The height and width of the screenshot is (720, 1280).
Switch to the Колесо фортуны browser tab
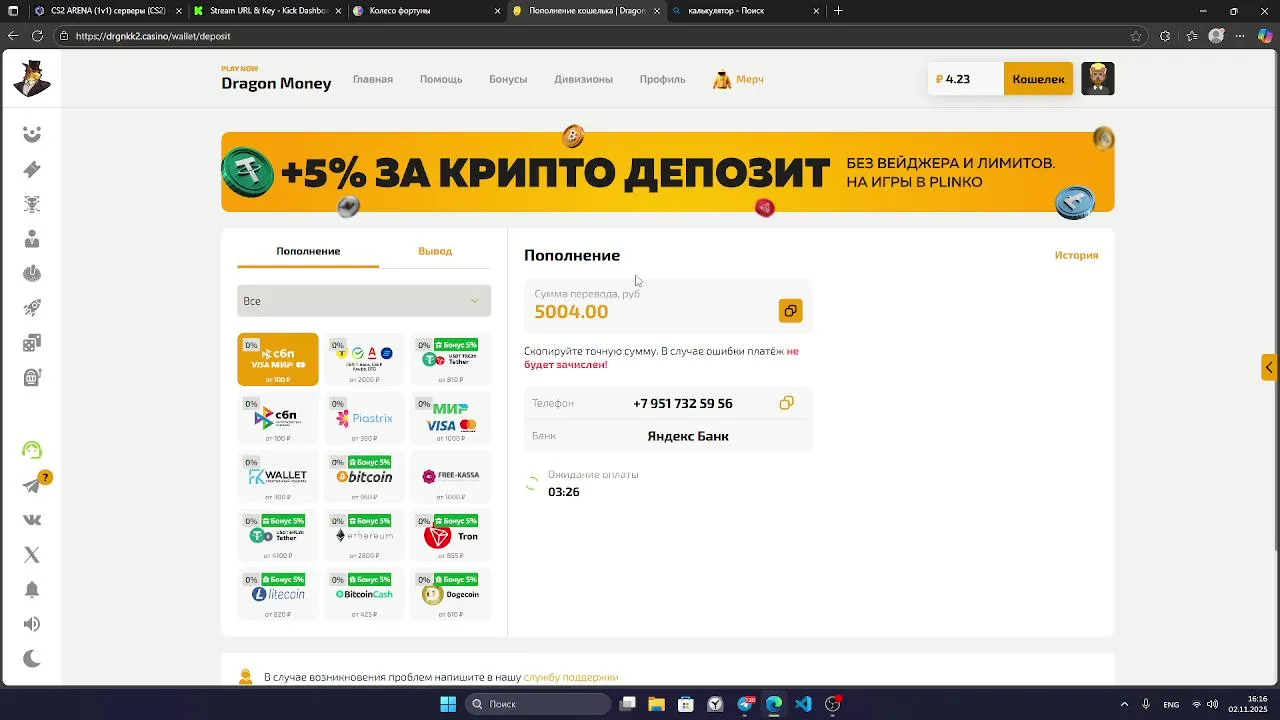pos(427,11)
